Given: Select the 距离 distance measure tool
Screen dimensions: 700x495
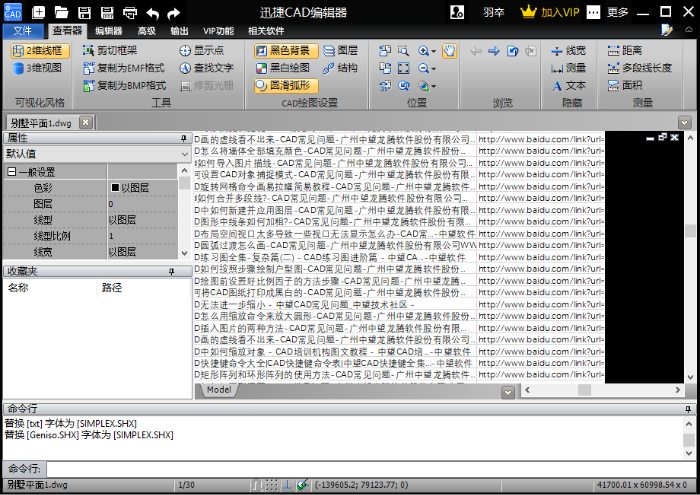Looking at the screenshot, I should (x=625, y=50).
